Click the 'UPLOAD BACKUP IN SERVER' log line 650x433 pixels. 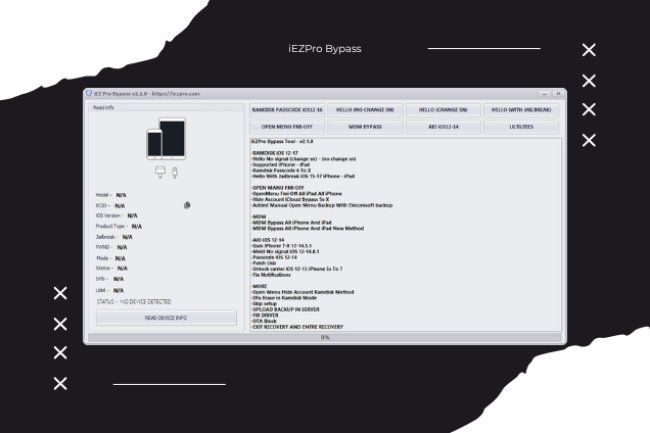[286, 310]
